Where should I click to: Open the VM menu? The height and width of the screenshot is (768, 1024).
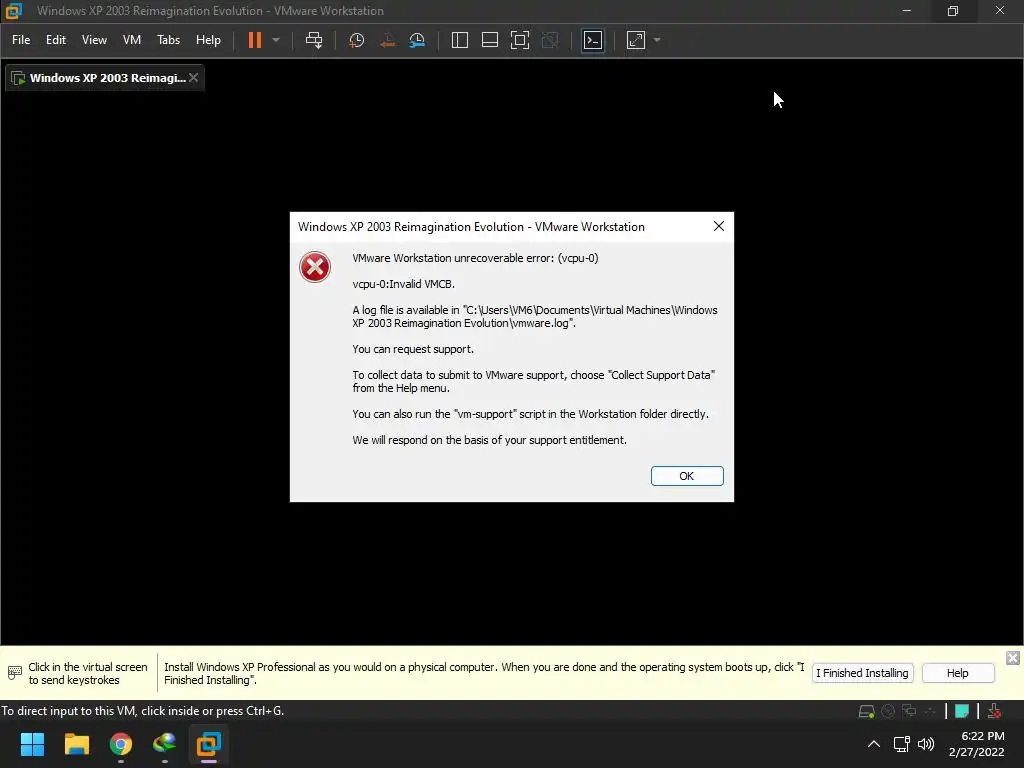point(132,40)
